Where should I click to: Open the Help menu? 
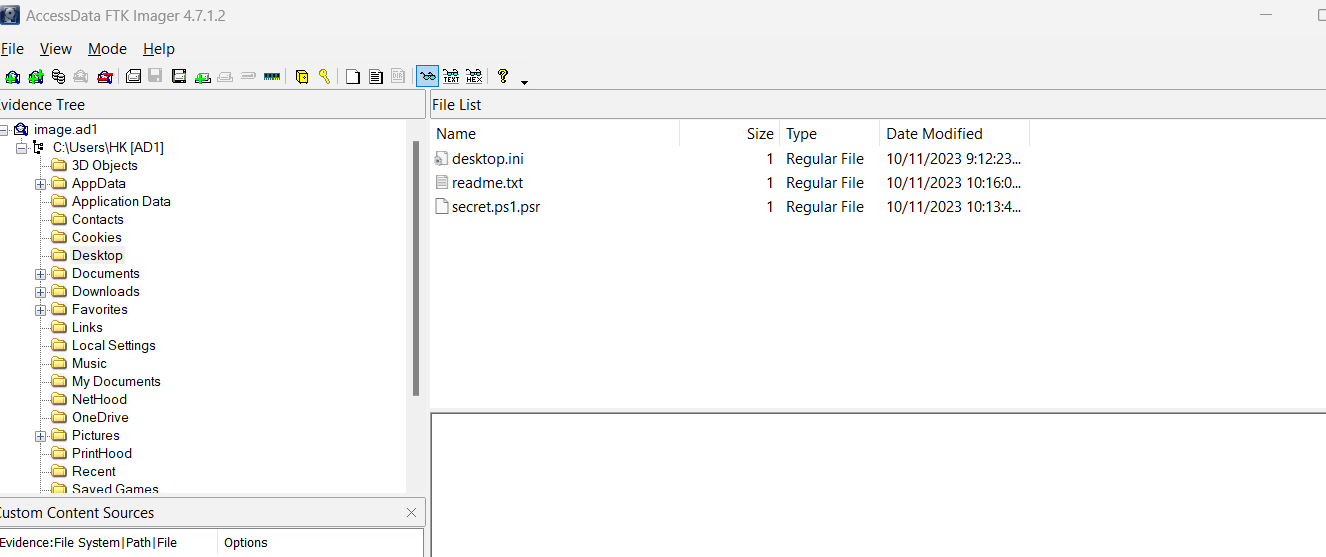point(159,49)
